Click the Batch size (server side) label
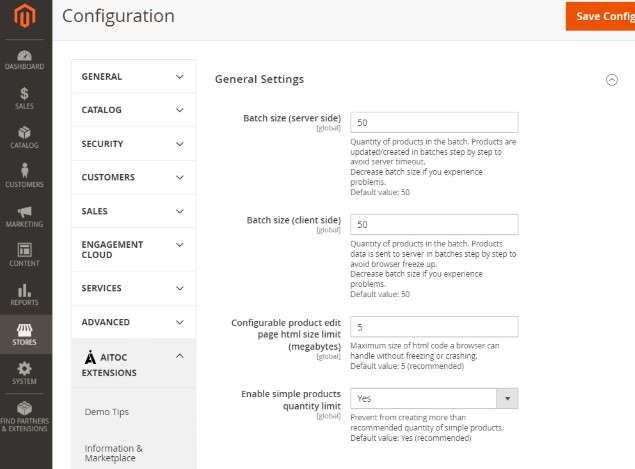The height and width of the screenshot is (469, 635). 292,118
